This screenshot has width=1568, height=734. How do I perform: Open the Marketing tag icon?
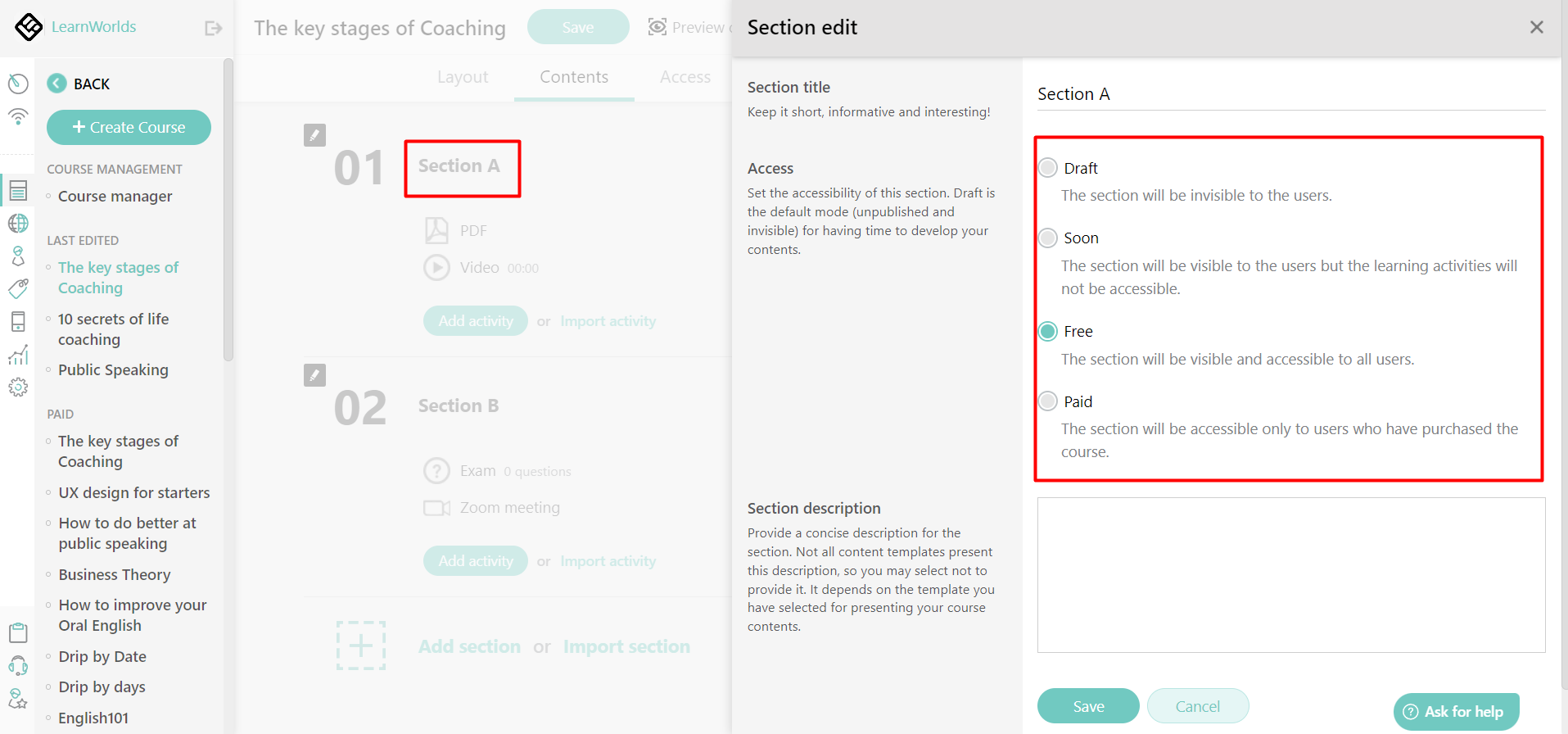click(18, 288)
